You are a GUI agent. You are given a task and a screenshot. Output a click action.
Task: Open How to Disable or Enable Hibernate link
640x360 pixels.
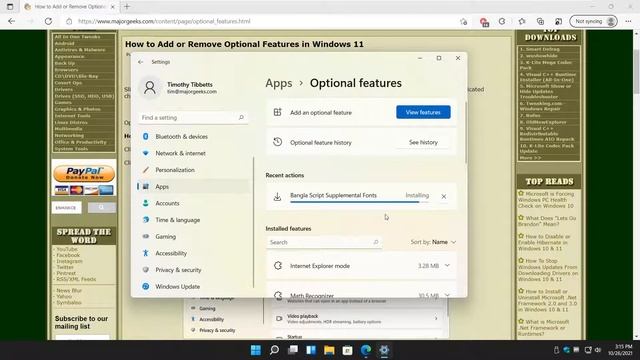545,242
